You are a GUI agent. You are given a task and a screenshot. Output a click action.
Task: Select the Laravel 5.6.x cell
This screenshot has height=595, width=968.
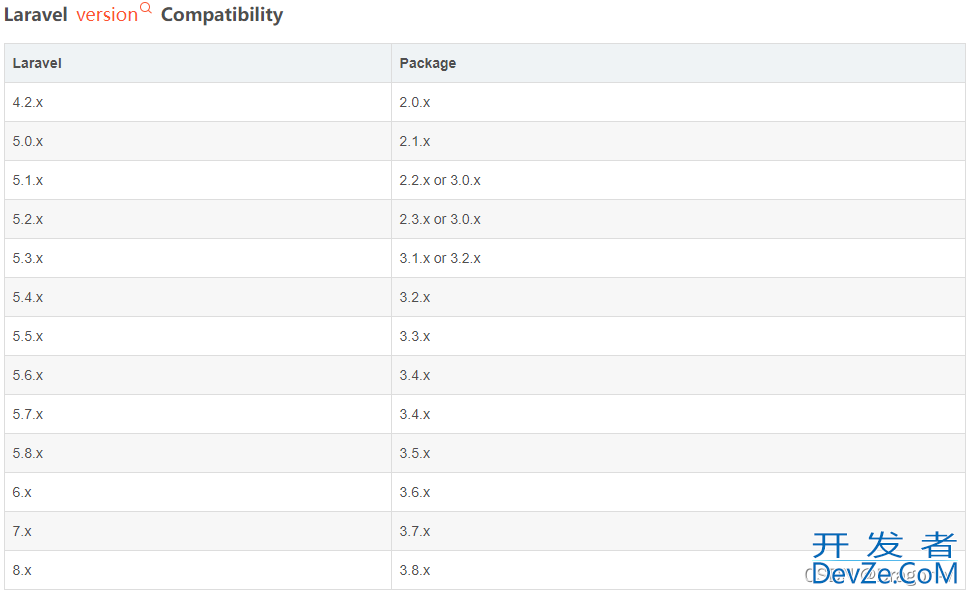[28, 375]
